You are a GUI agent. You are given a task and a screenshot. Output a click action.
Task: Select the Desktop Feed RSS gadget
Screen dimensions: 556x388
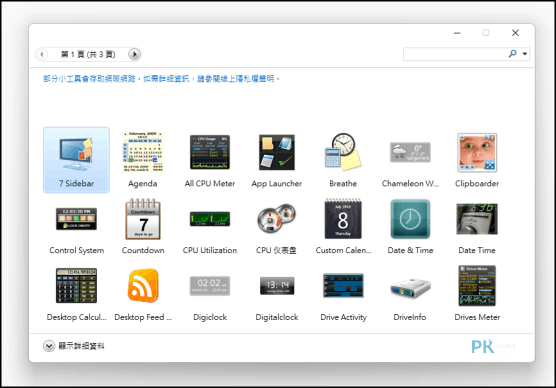143,286
